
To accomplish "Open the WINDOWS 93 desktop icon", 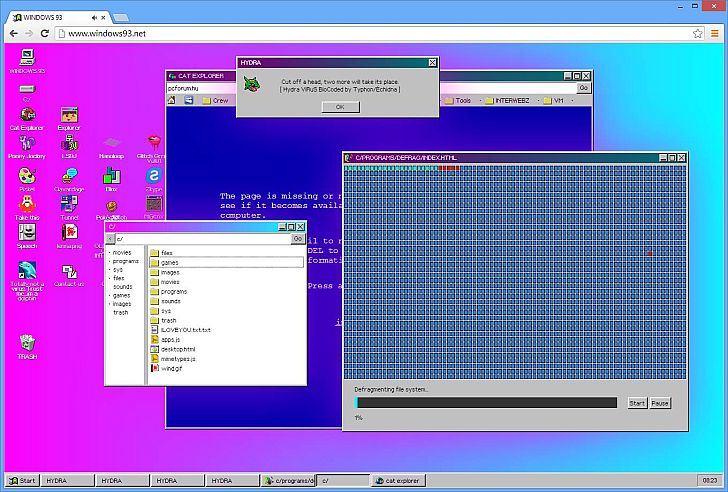I will pyautogui.click(x=27, y=61).
